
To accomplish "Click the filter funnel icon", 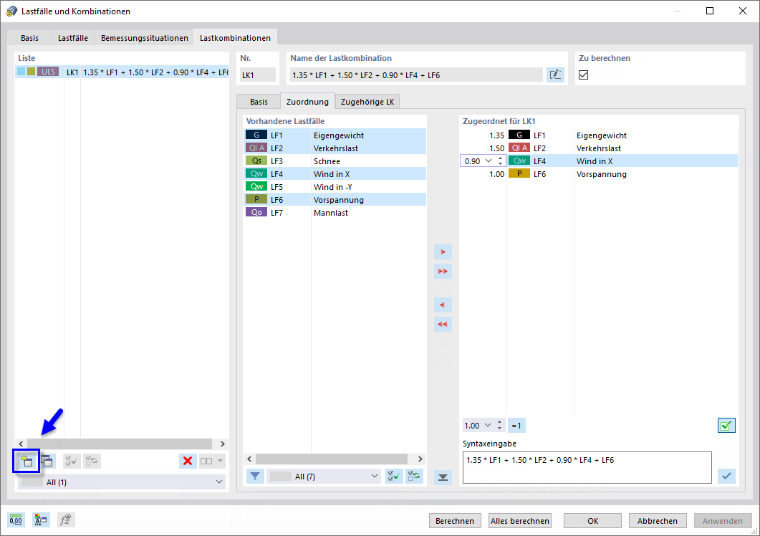I will pos(255,476).
